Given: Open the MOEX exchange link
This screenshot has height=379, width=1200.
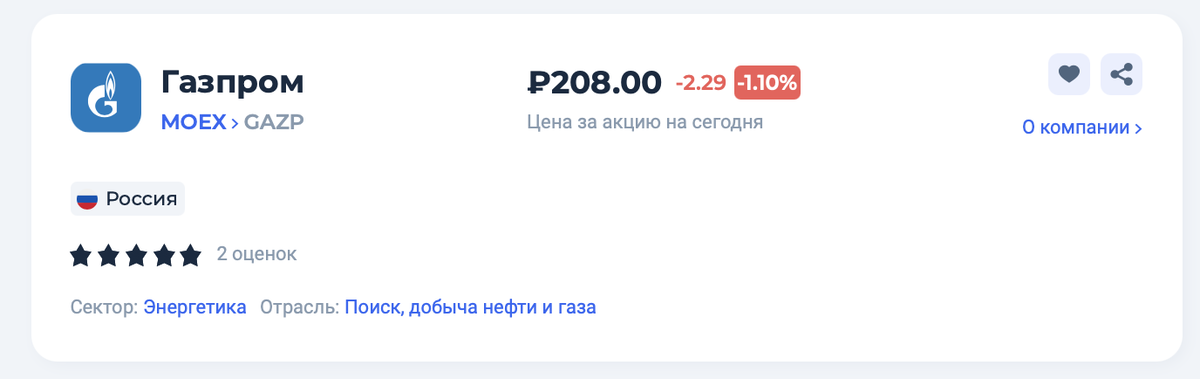Looking at the screenshot, I should point(194,122).
